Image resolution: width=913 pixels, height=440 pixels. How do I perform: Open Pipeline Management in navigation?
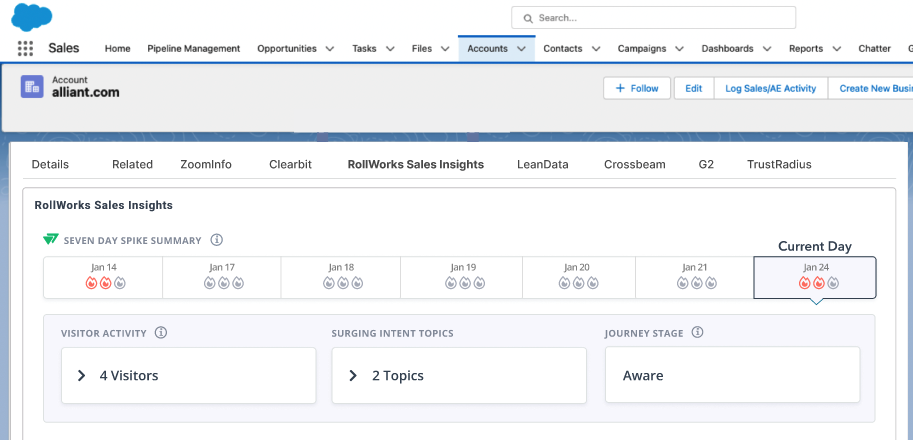coord(194,49)
